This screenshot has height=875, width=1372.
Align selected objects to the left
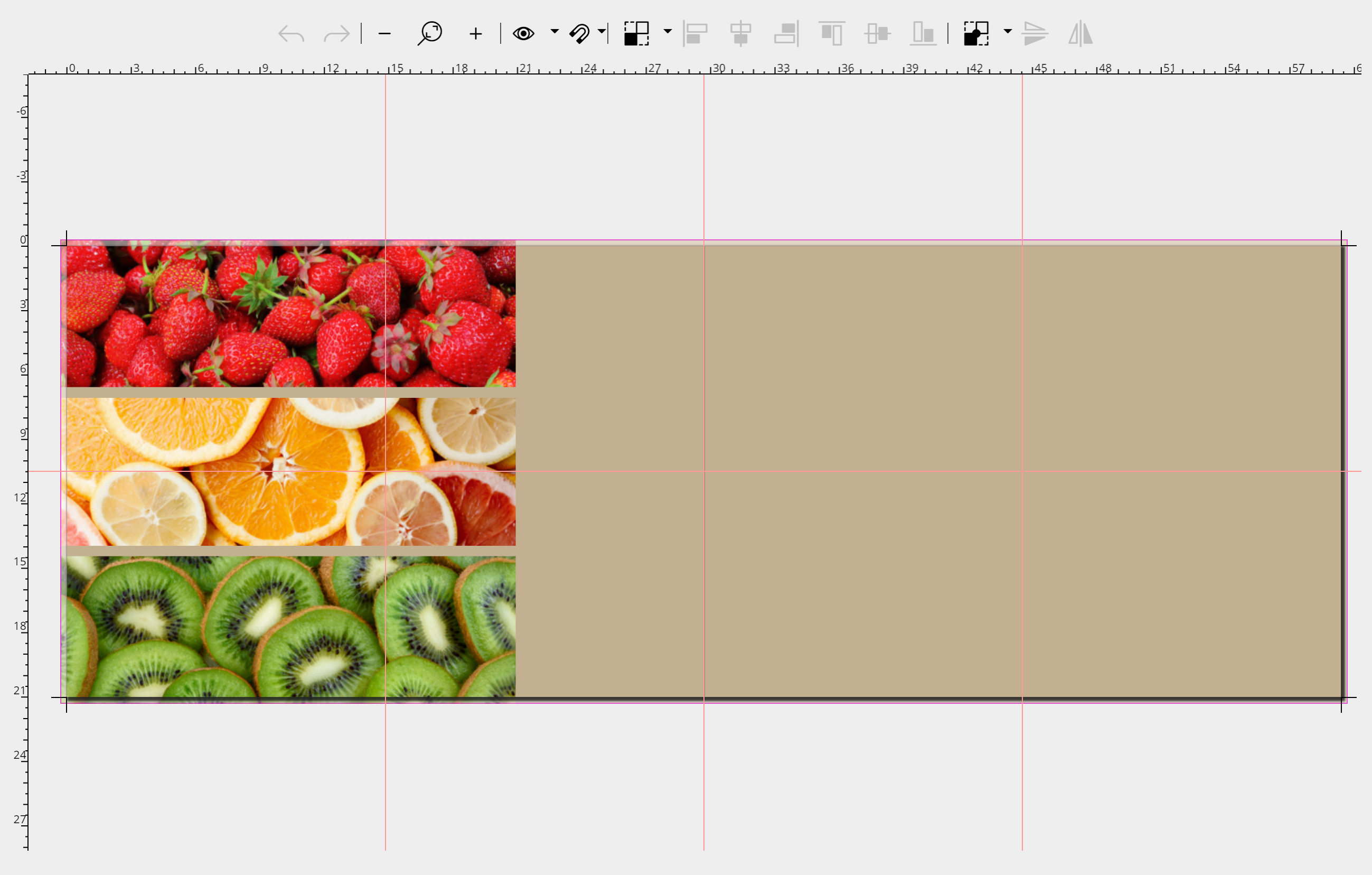[696, 34]
